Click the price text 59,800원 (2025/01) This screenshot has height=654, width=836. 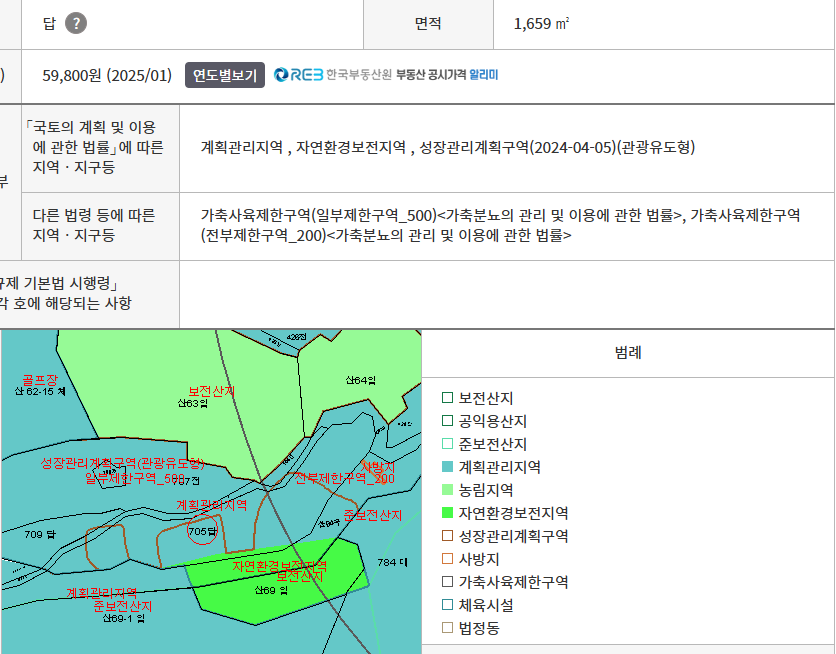click(x=107, y=75)
